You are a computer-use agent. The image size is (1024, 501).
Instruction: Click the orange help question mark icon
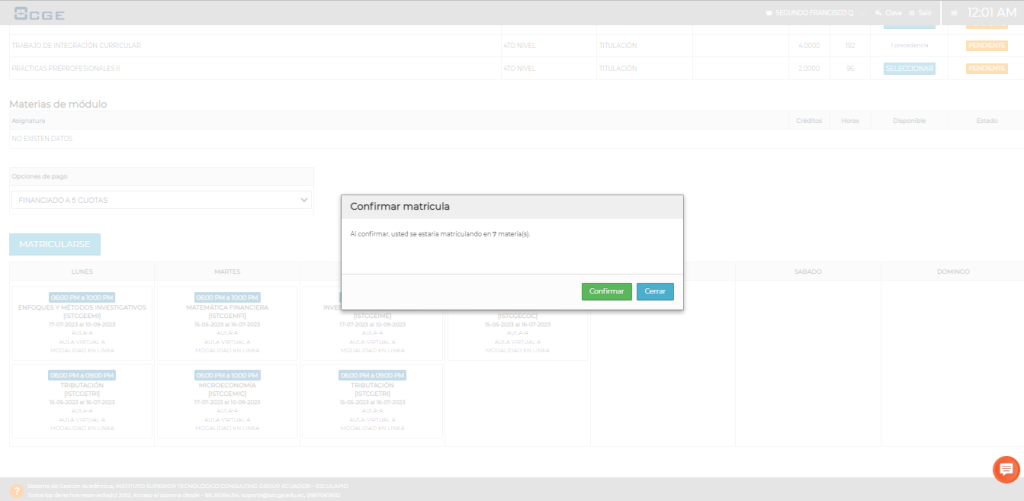pos(16,491)
